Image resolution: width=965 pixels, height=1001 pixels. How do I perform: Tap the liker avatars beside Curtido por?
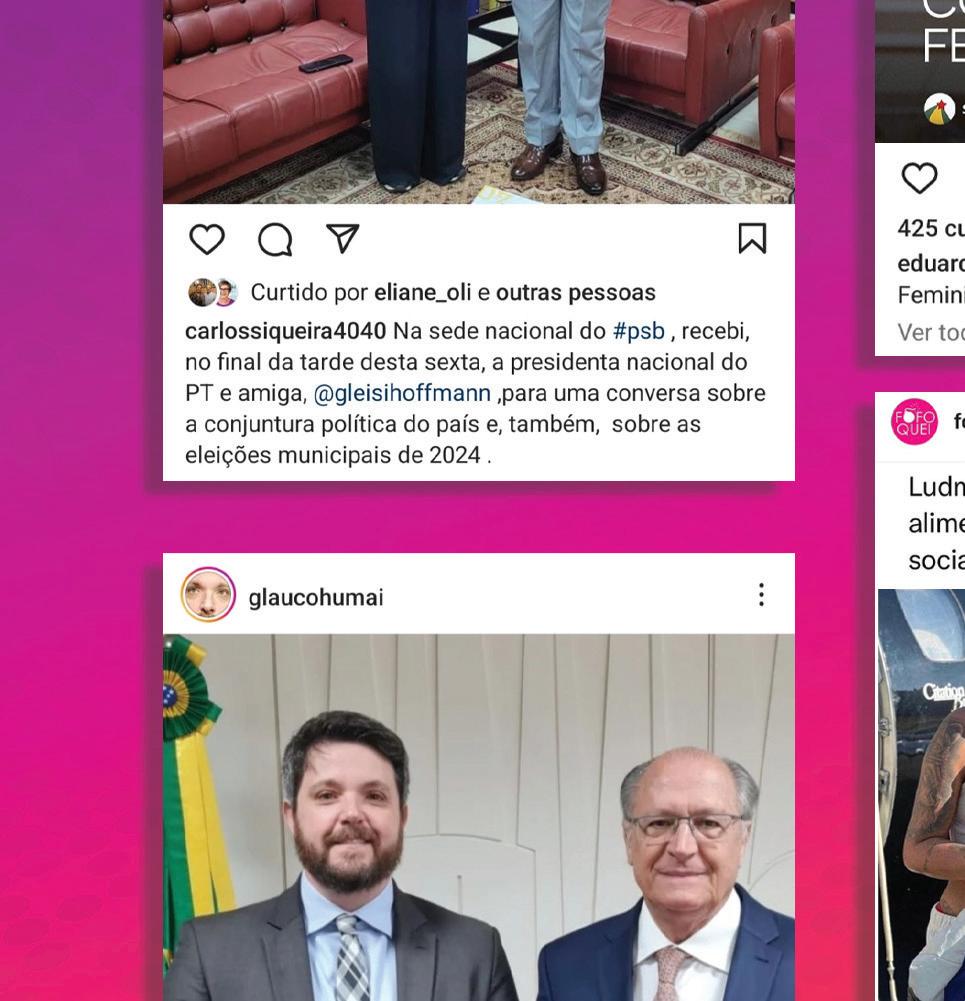click(213, 292)
